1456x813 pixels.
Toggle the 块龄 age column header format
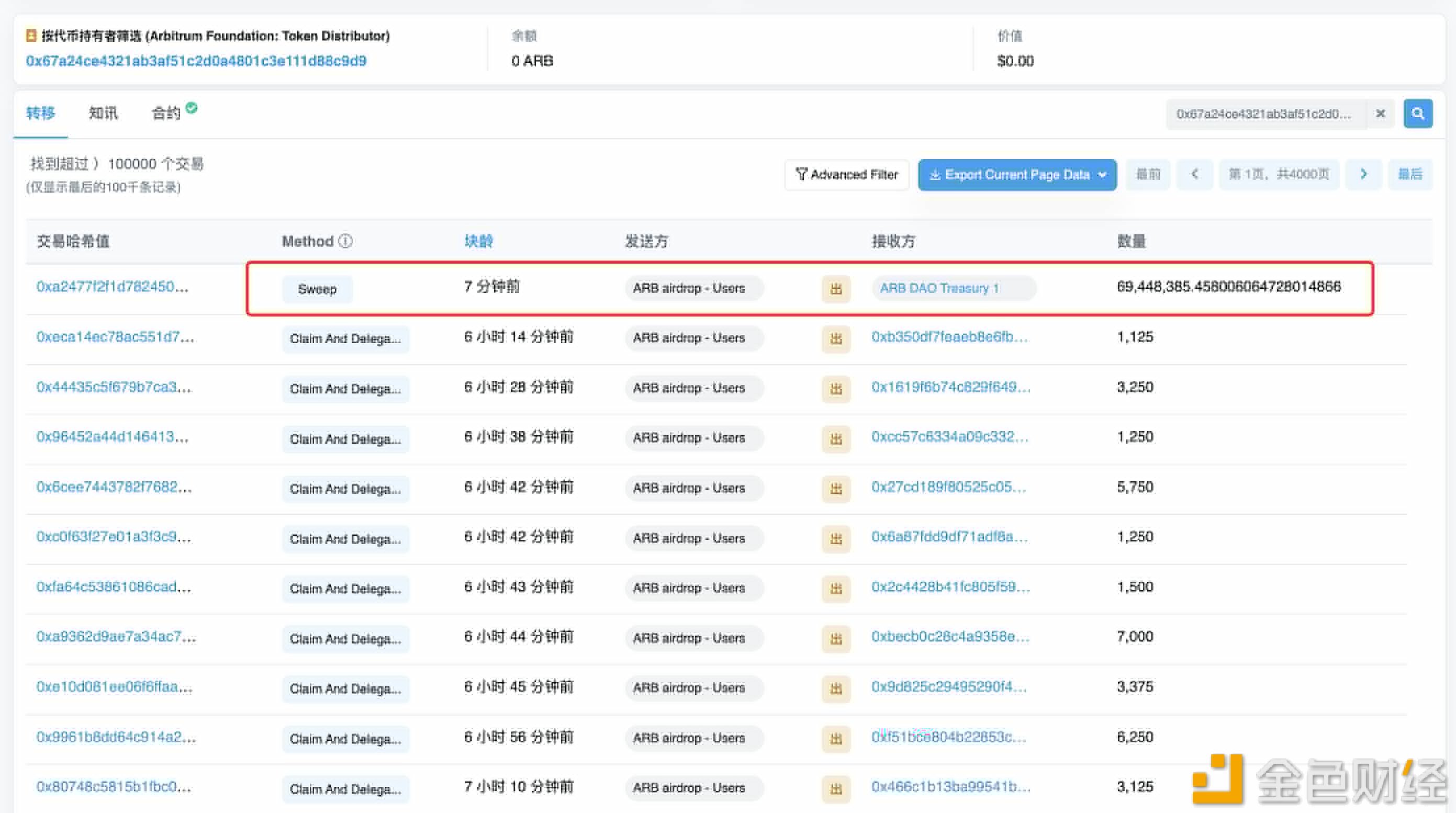click(478, 241)
